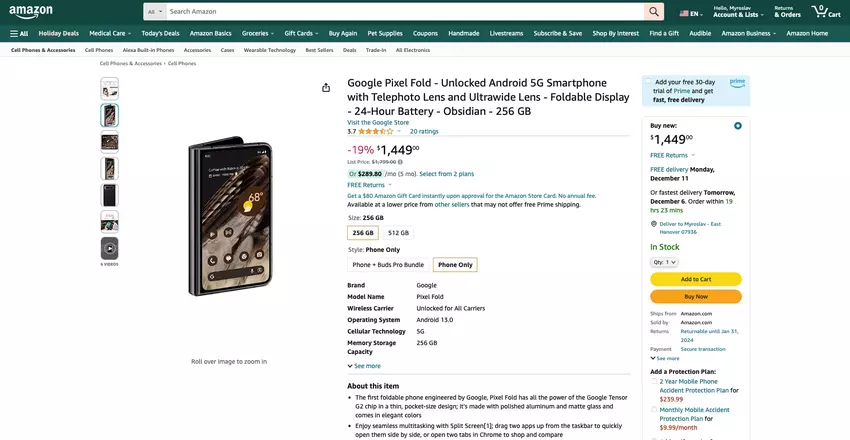
Task: Open the shopping cart
Action: pyautogui.click(x=824, y=12)
